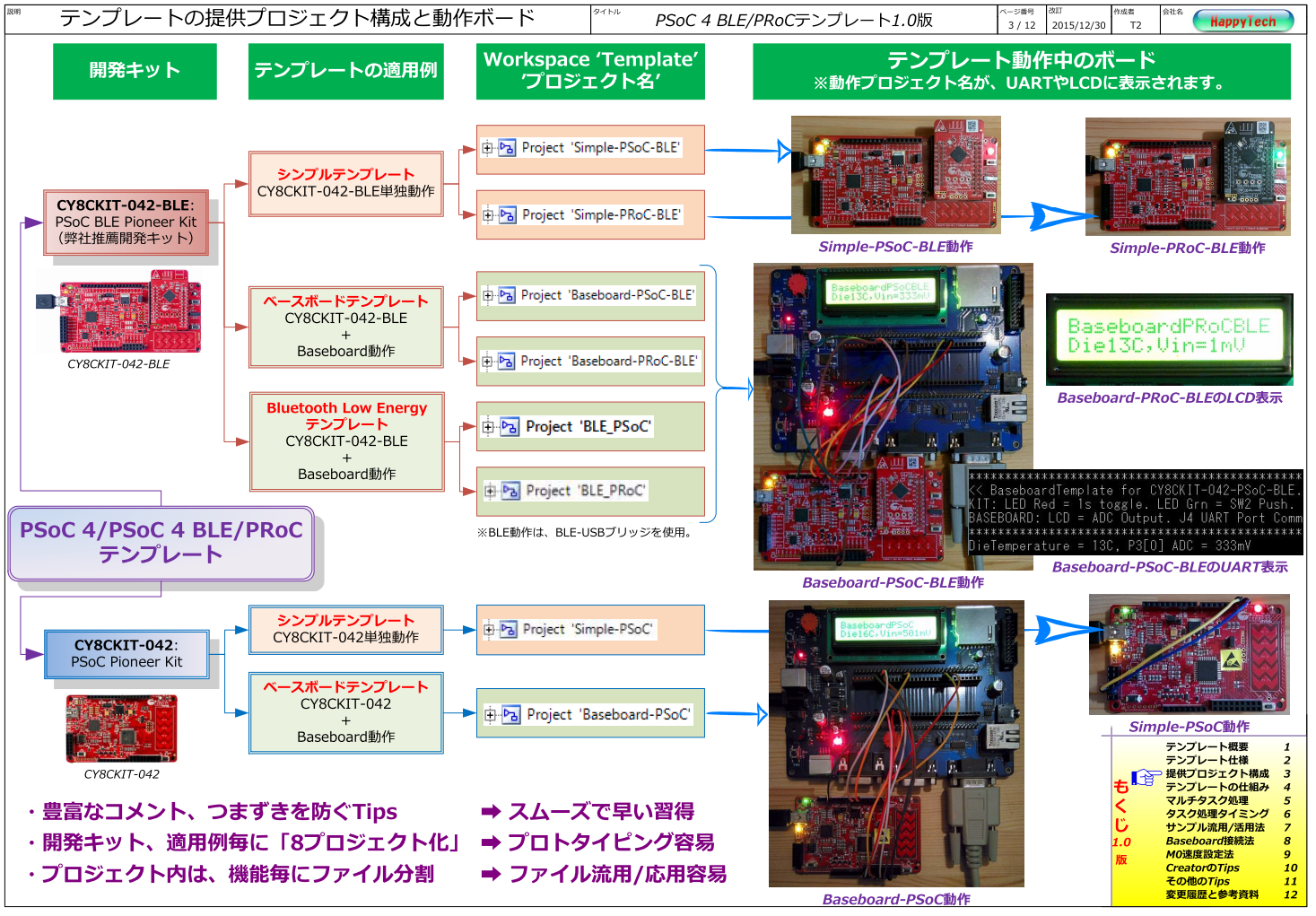This screenshot has width=1316, height=916.
Task: Click the HappyTech logo
Action: coord(1250,20)
